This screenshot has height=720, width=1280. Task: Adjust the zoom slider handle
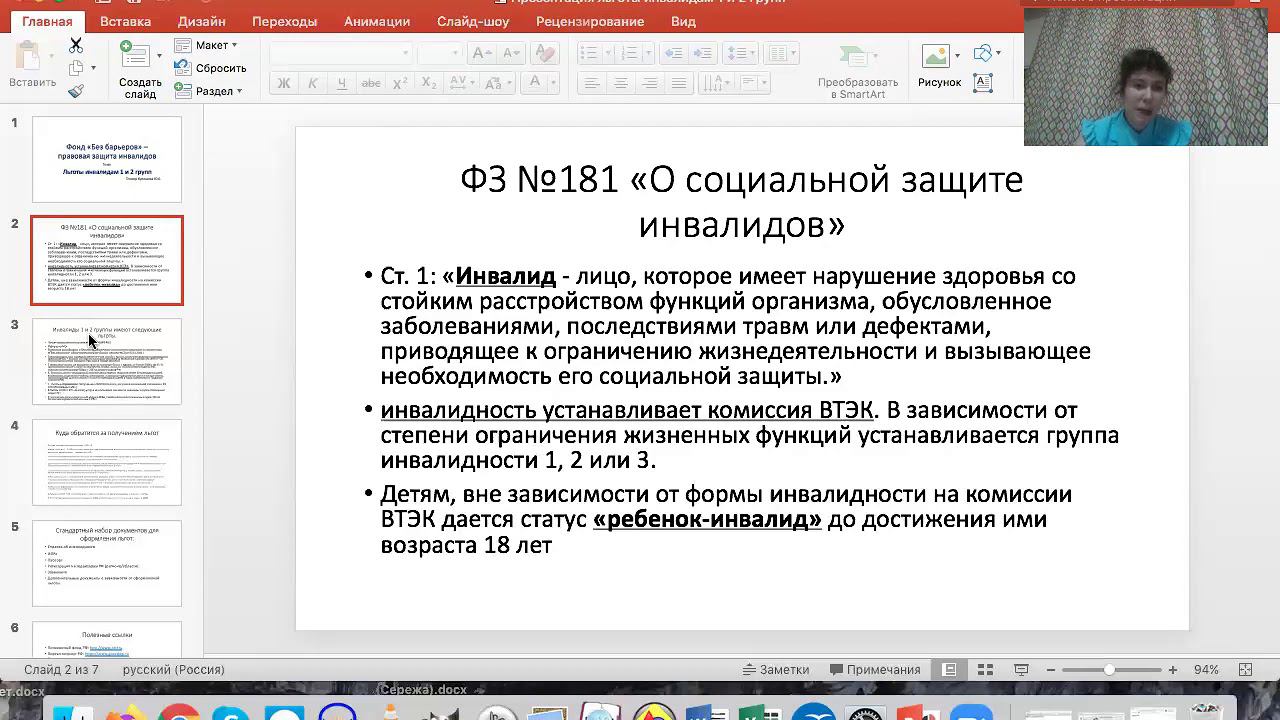coord(1109,670)
